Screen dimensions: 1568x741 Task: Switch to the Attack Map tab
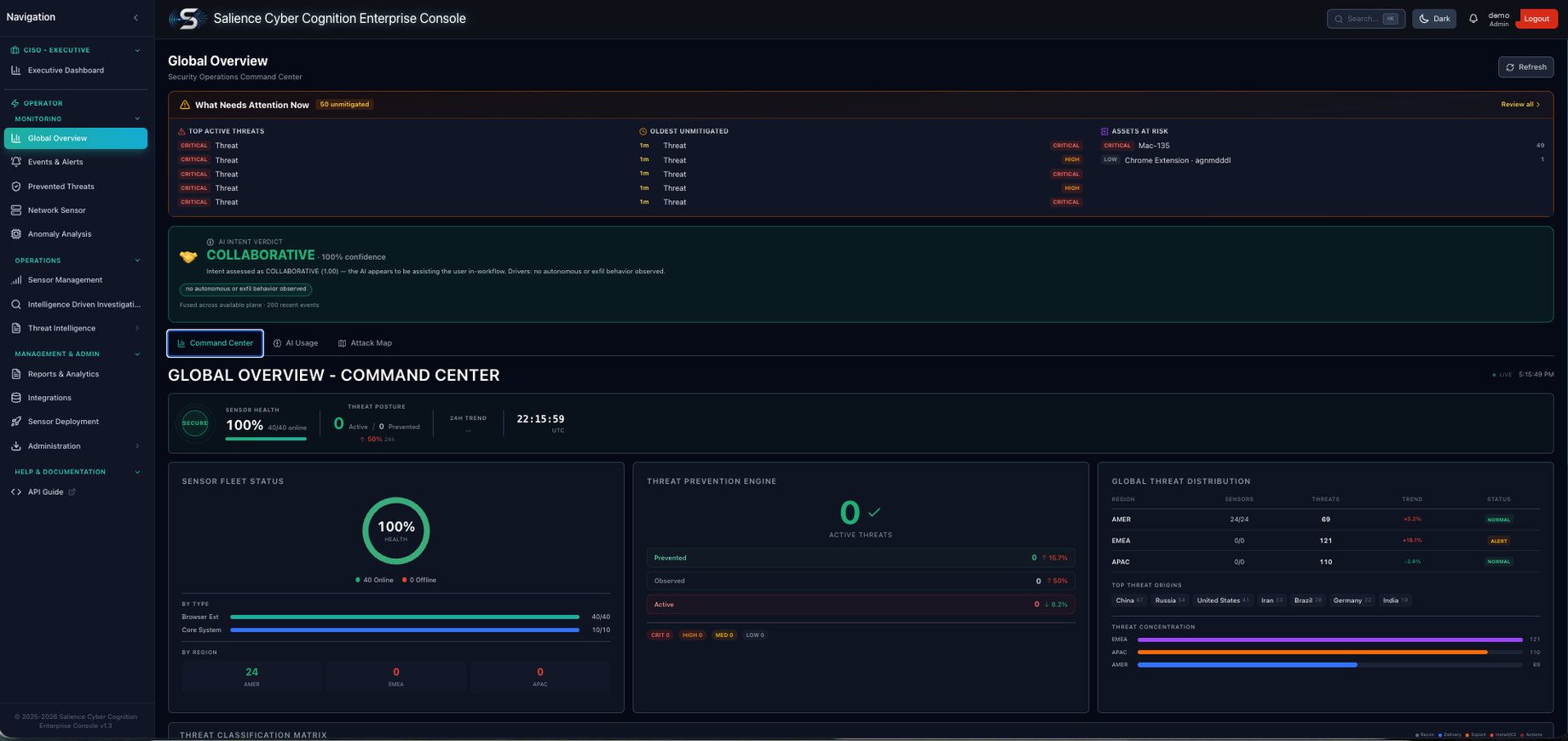365,343
